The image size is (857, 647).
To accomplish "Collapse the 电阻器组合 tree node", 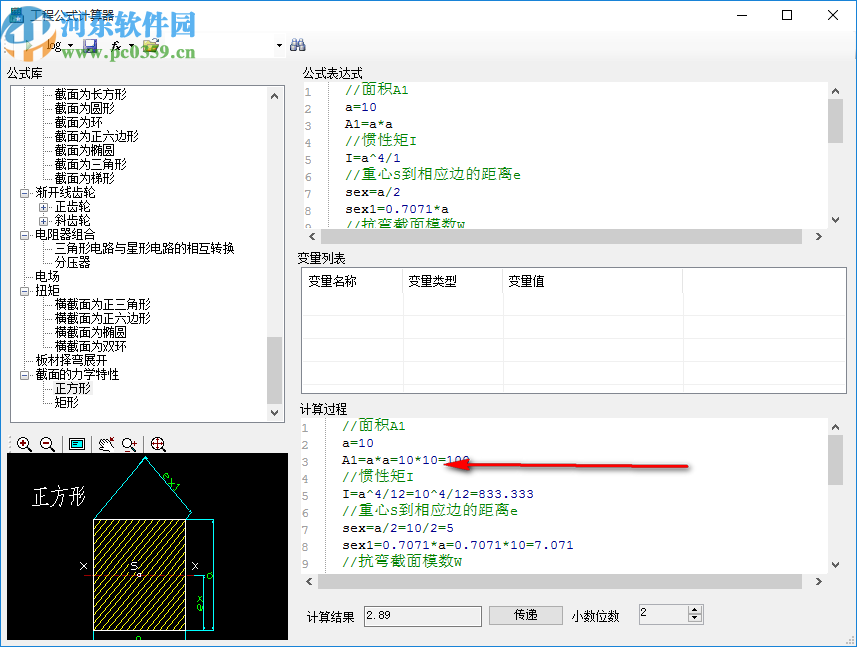I will (x=24, y=235).
